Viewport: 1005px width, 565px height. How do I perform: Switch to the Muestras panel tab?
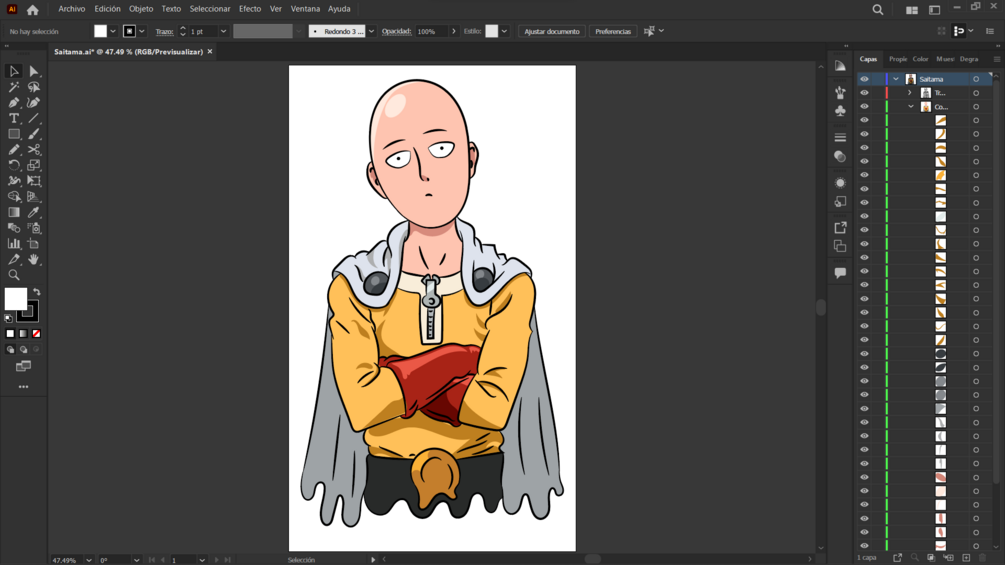(945, 59)
